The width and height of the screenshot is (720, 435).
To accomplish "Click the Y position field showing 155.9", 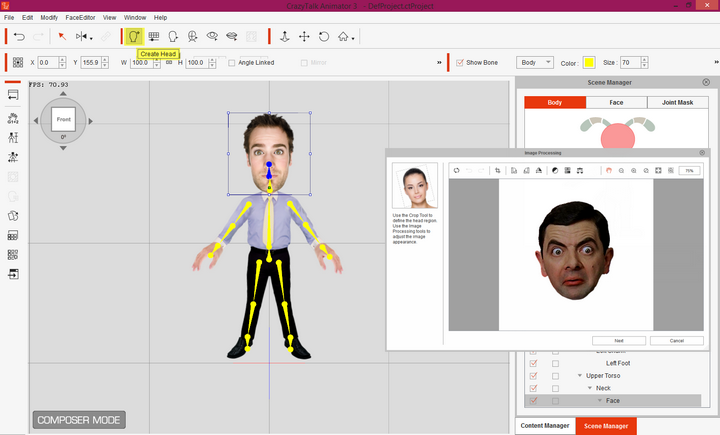I will click(x=90, y=62).
